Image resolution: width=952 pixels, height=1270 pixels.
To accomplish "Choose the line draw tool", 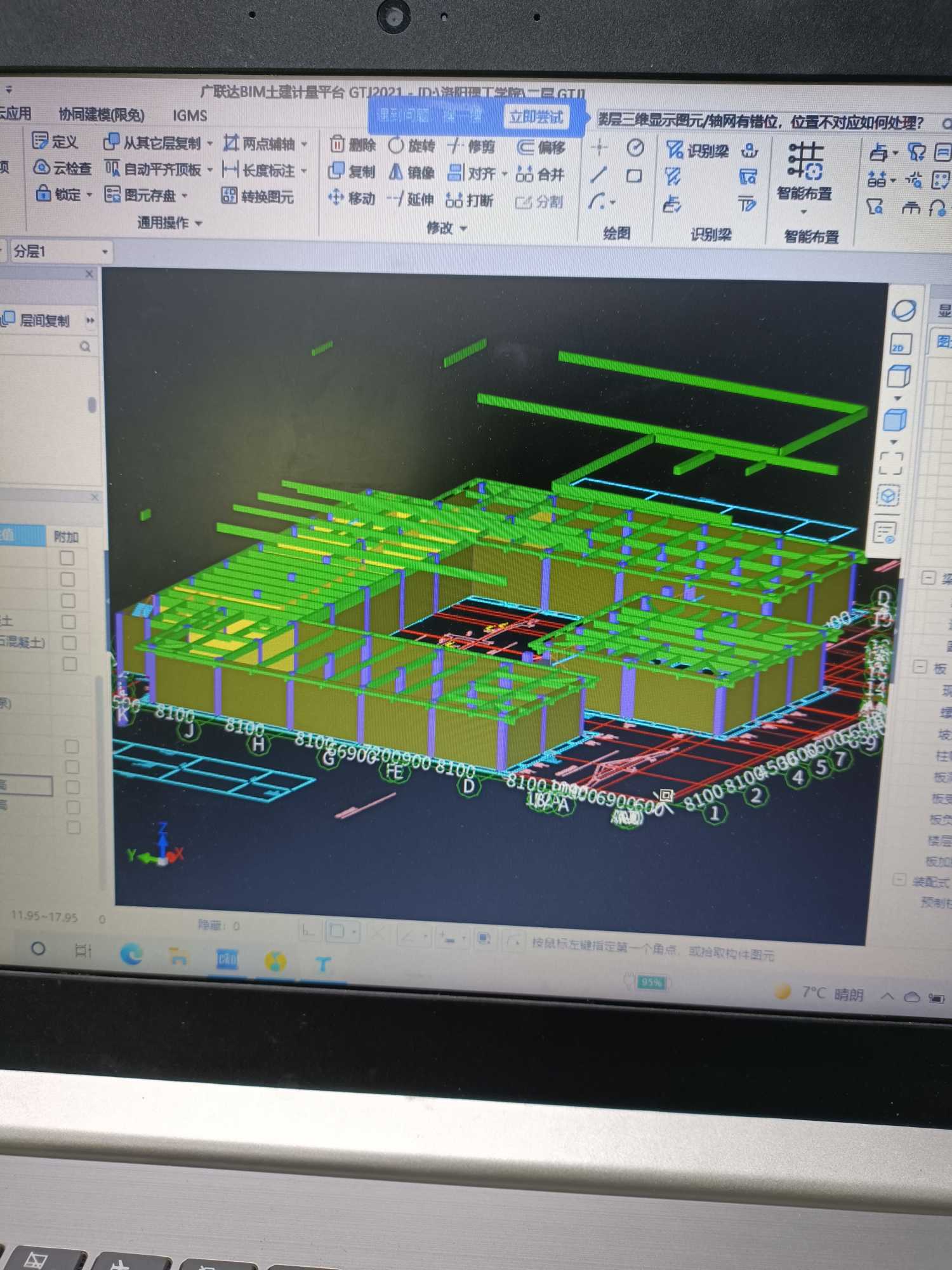I will (598, 175).
